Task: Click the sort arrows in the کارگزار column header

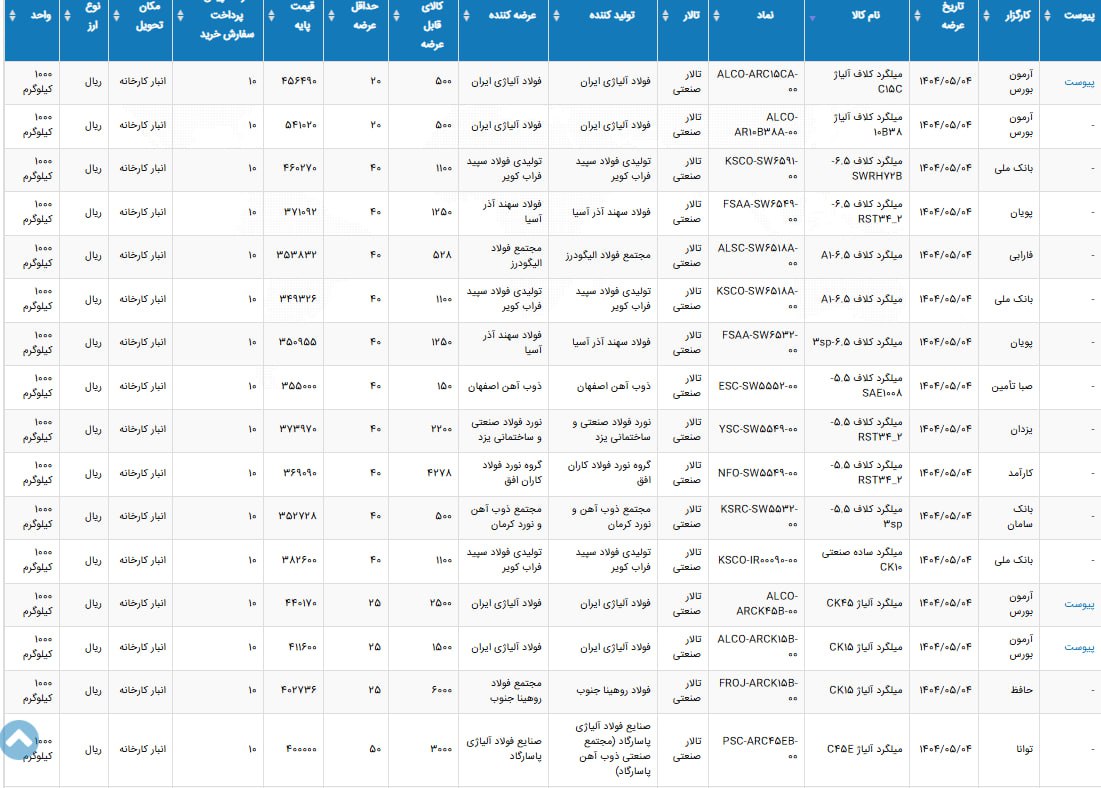Action: coord(985,15)
